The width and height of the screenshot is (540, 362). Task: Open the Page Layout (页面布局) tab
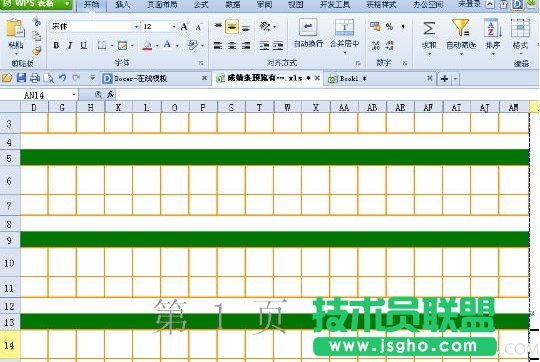click(162, 5)
